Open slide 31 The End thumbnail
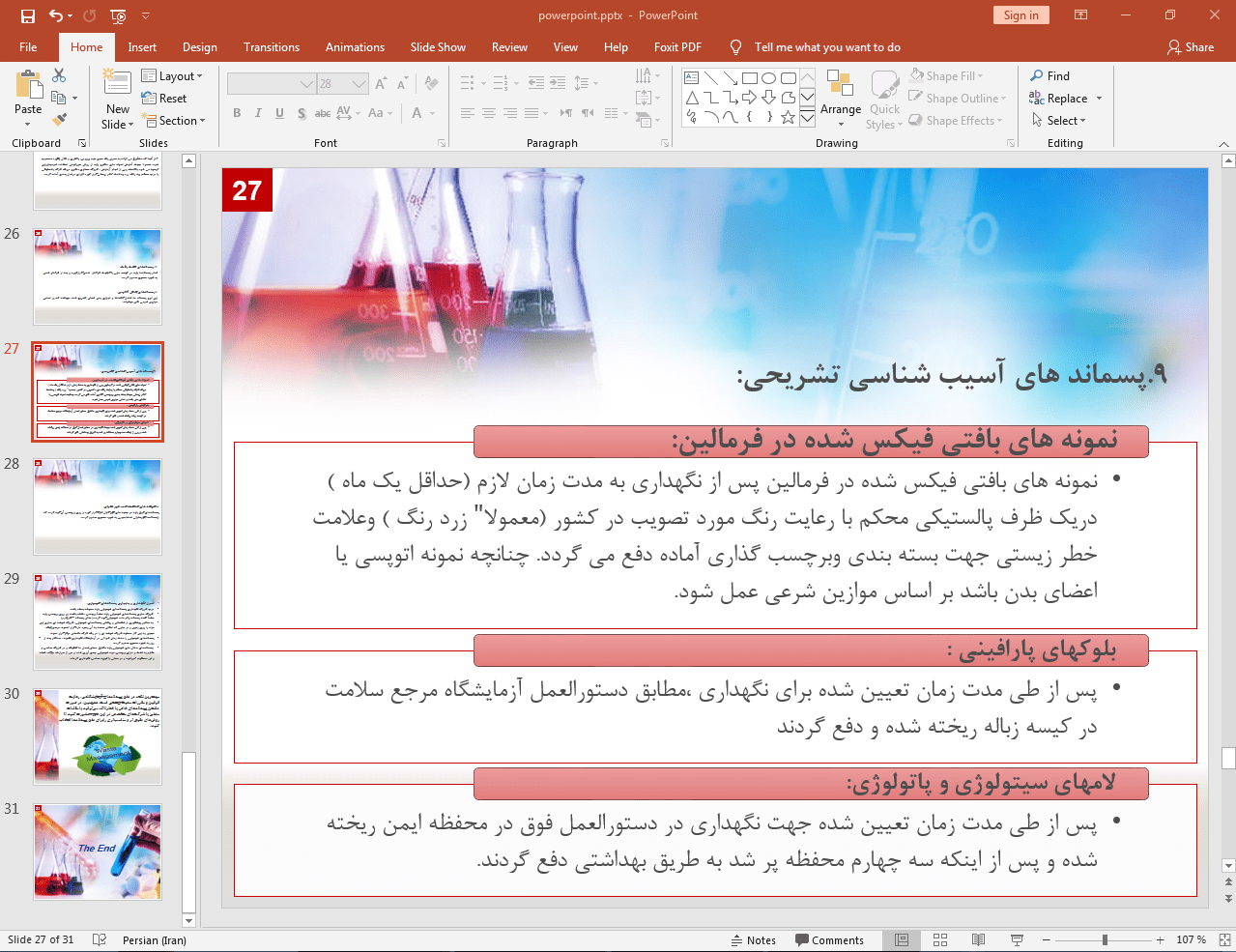This screenshot has height=952, width=1236. 98,851
